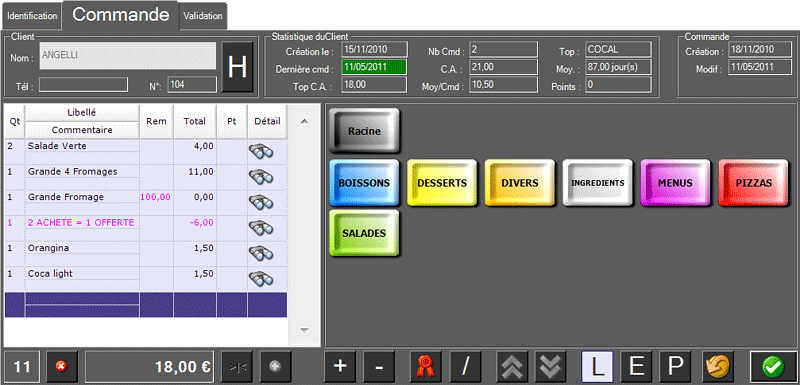Select the Grande Fromage label cell
Screen dimensions: 800x385
(x=82, y=197)
